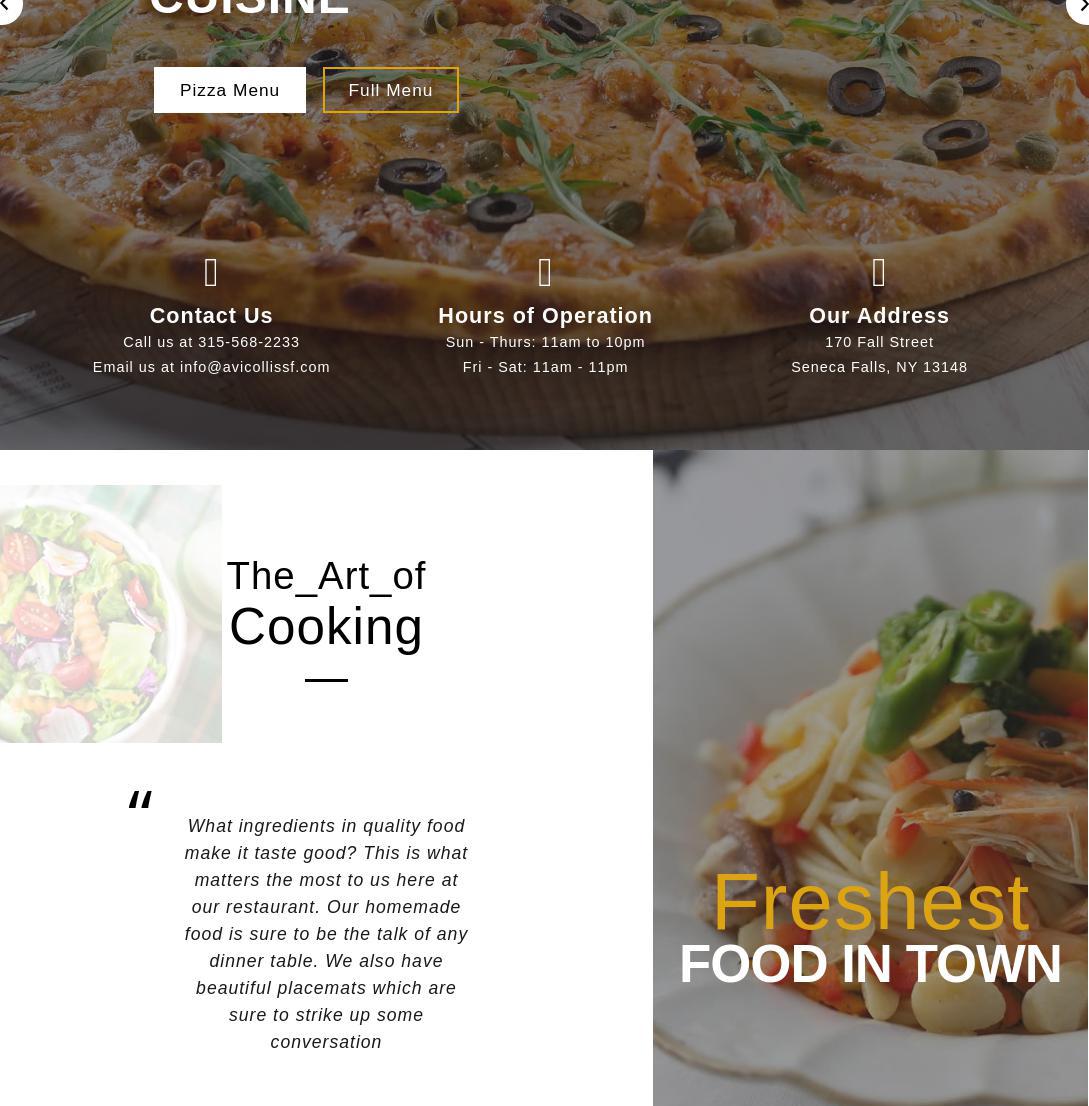Click the Seneca Falls, NY 13148 text
The image size is (1089, 1106).
(x=880, y=367)
